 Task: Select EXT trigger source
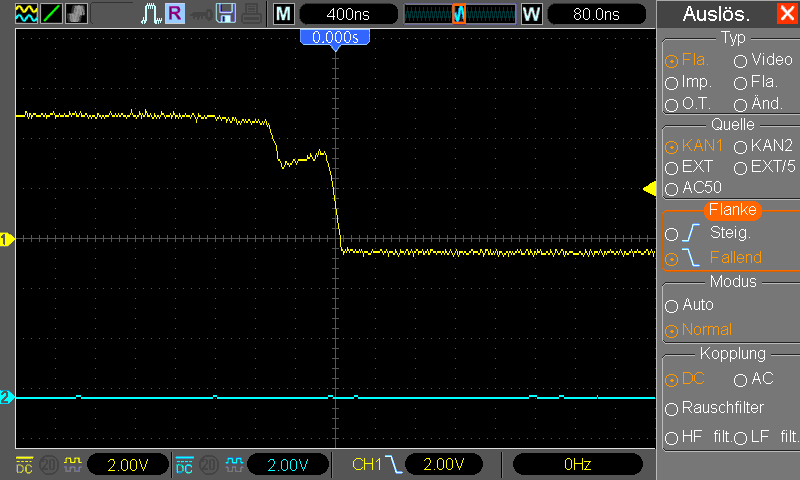click(x=689, y=167)
